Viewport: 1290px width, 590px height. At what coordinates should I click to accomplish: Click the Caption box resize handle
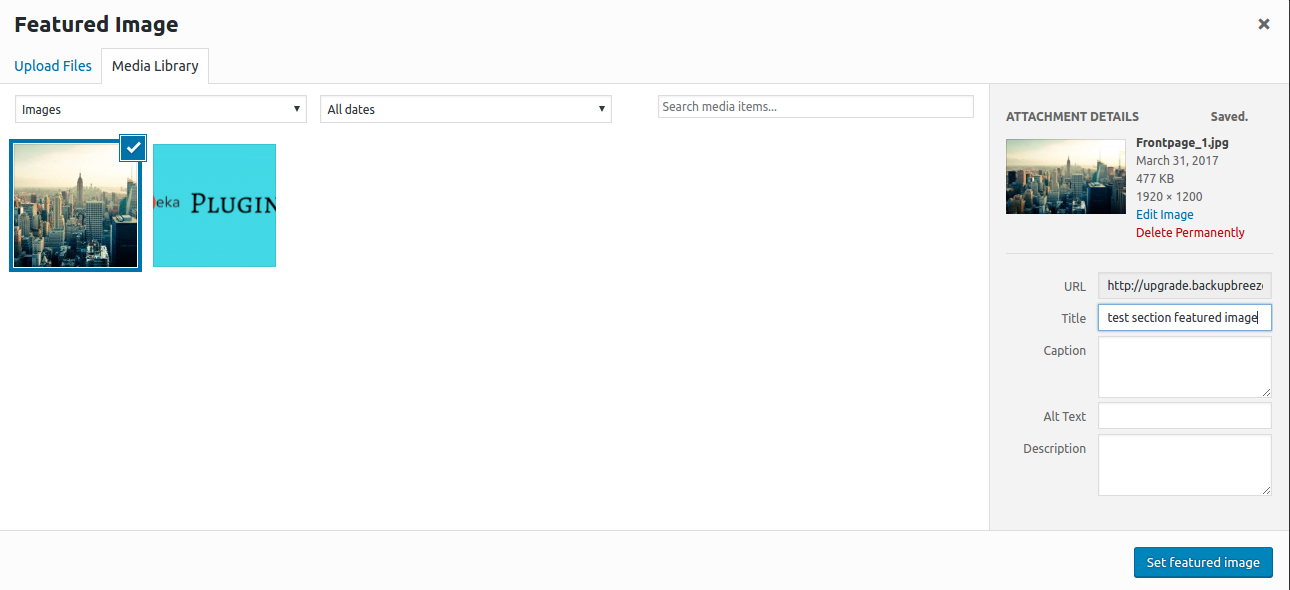[1266, 392]
